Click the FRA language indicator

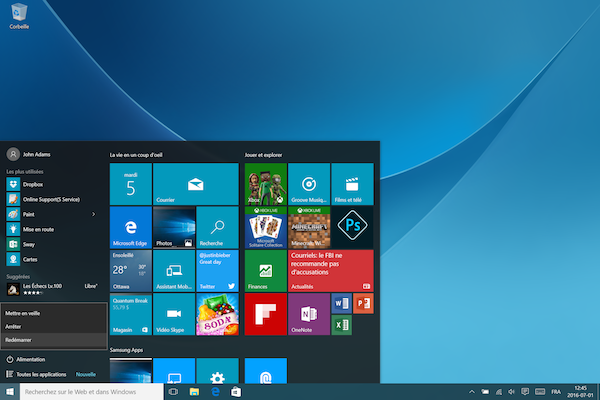[556, 392]
